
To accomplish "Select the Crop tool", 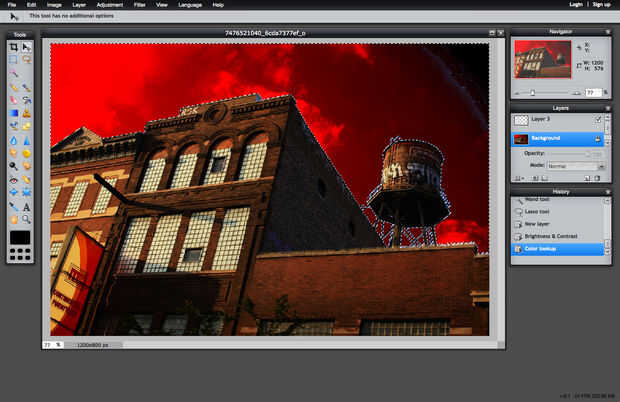I will pyautogui.click(x=14, y=47).
